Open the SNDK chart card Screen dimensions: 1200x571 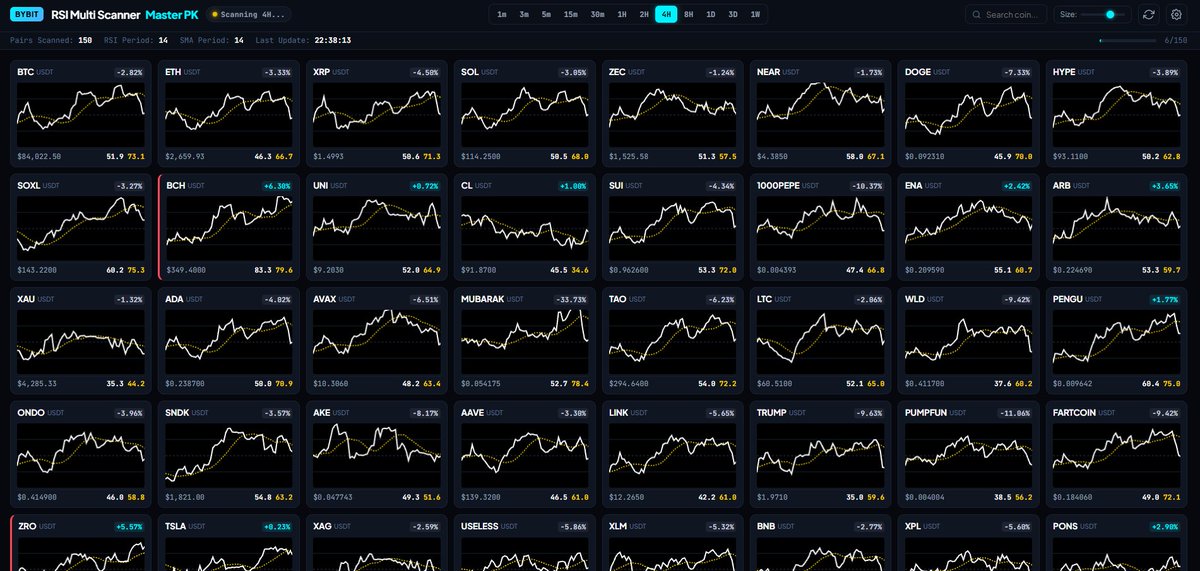click(229, 453)
